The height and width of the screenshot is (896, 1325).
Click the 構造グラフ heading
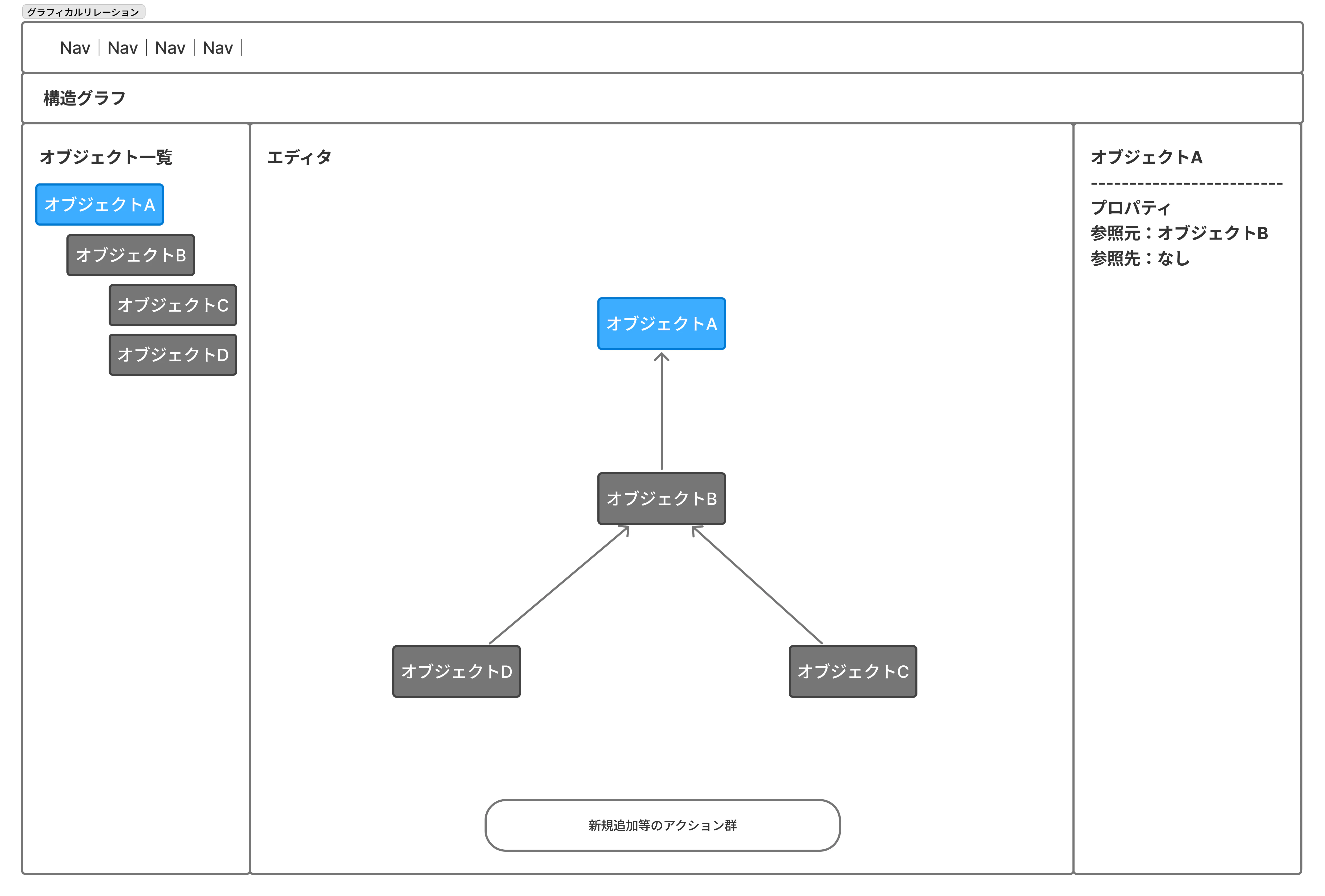click(x=84, y=98)
